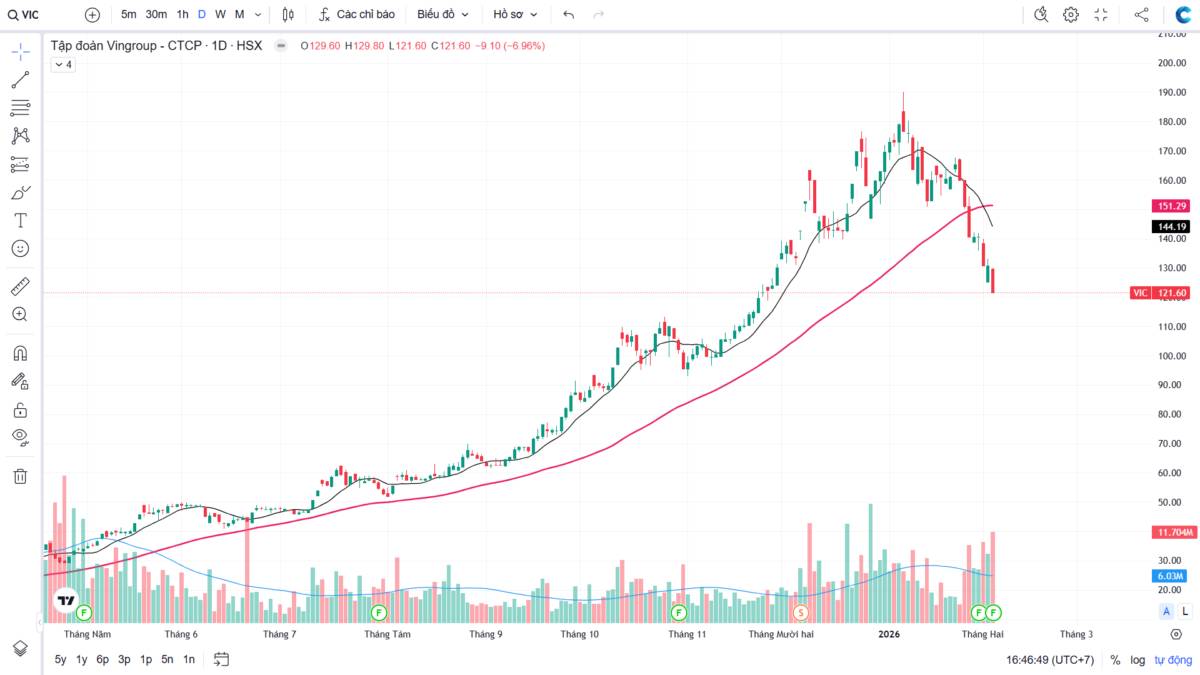Open the emoji icons tool
The width and height of the screenshot is (1200, 675).
(20, 248)
